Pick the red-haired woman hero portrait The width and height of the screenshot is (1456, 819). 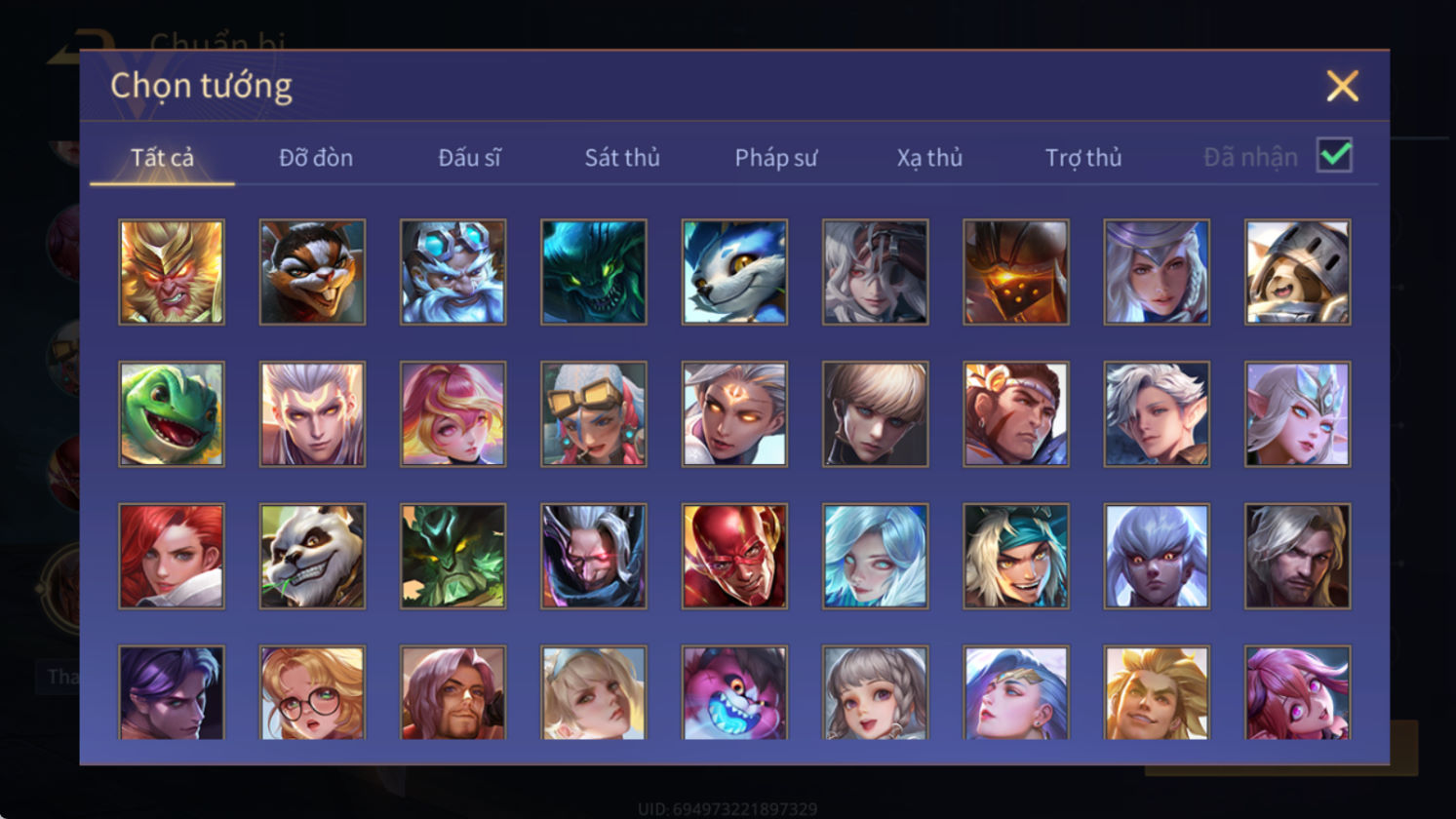click(172, 557)
